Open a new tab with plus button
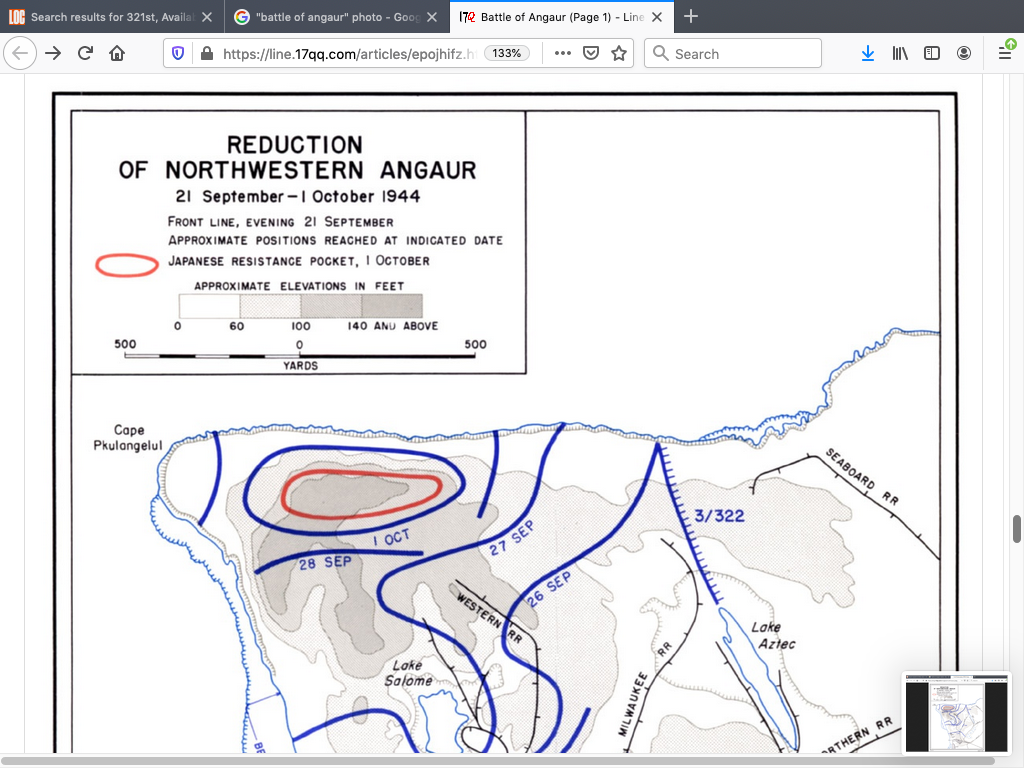Viewport: 1024px width, 768px height. click(x=691, y=17)
